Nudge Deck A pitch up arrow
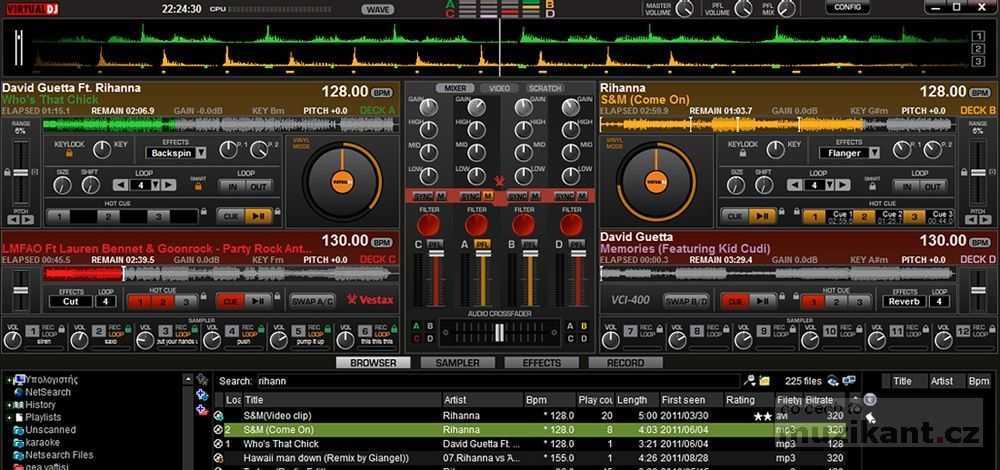This screenshot has width=1000, height=470. tap(28, 220)
